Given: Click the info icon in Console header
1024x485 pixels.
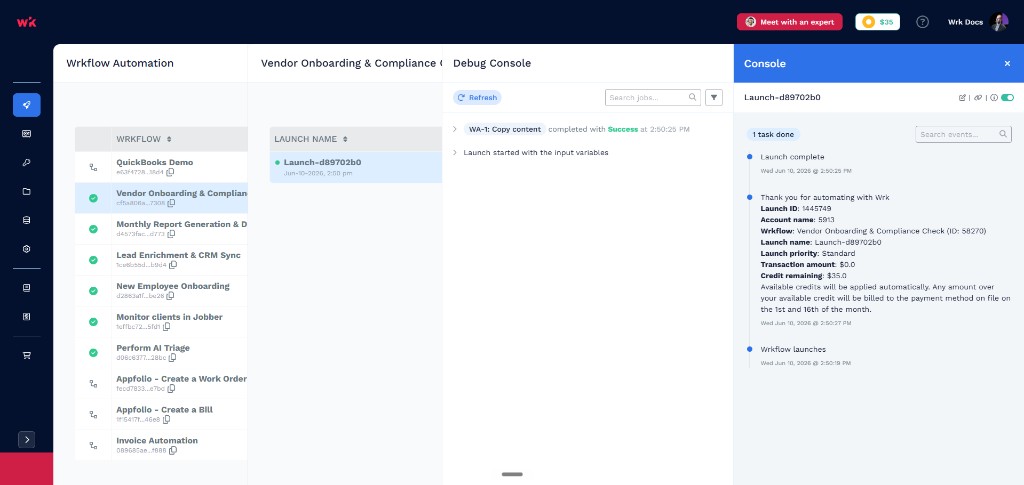Looking at the screenshot, I should pos(993,98).
